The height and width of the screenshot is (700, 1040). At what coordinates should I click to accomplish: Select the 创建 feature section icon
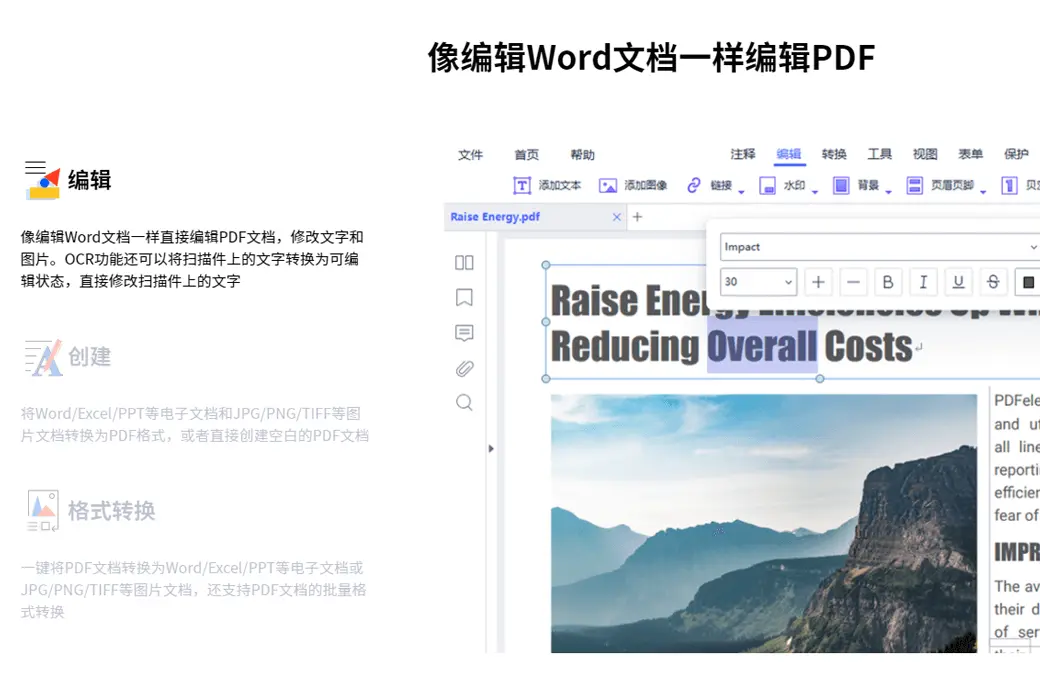pos(43,358)
